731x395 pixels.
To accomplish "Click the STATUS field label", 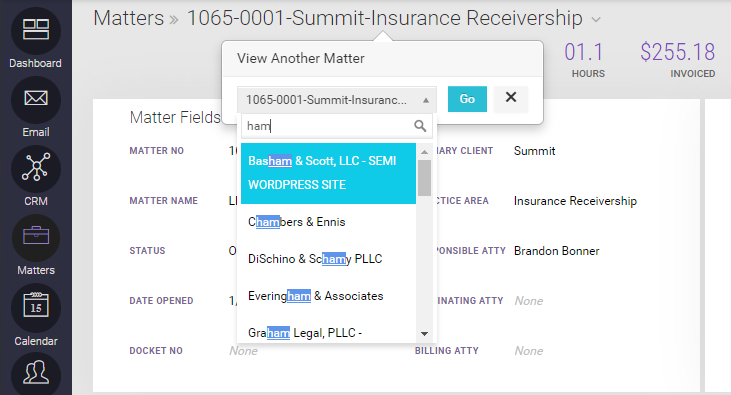I will (x=147, y=250).
